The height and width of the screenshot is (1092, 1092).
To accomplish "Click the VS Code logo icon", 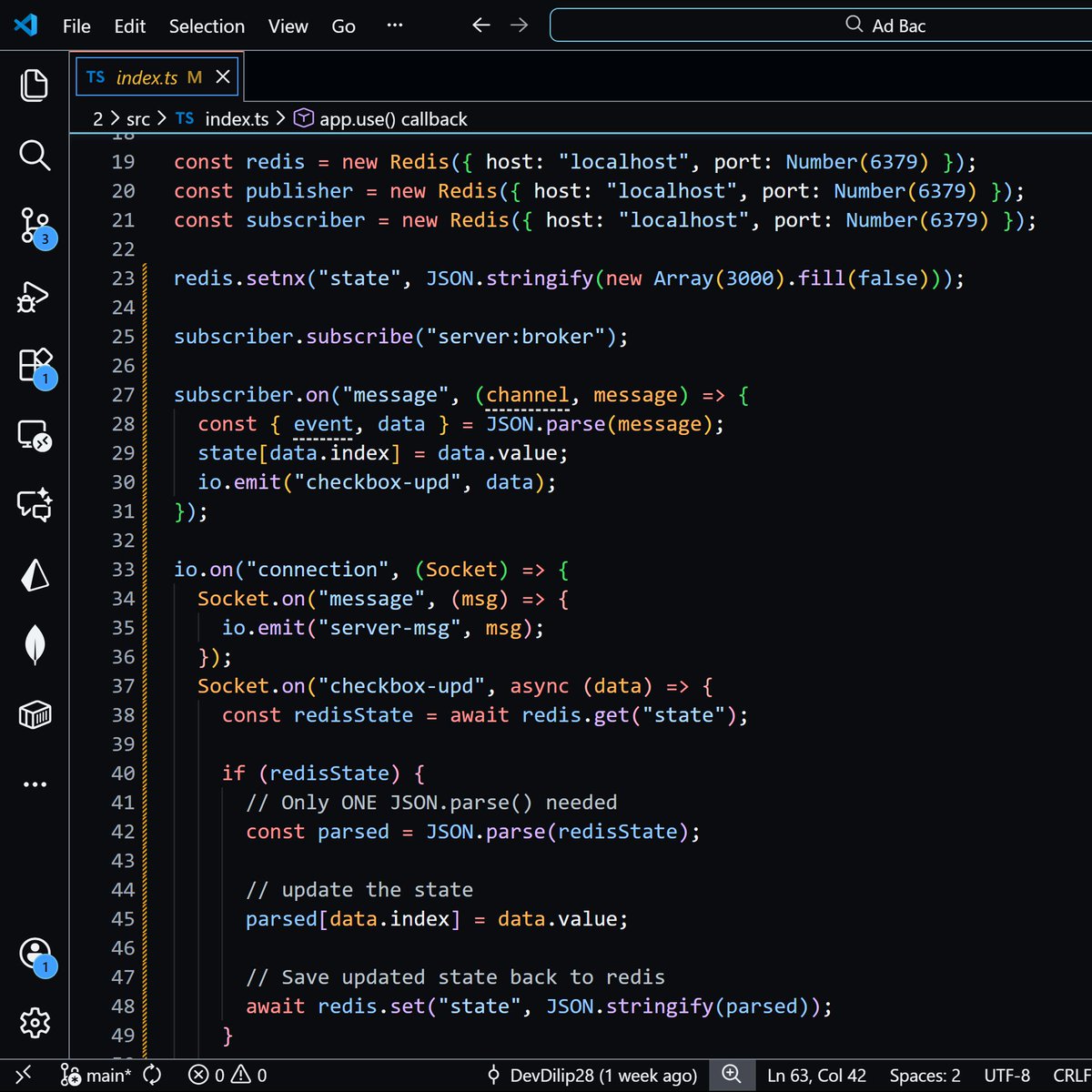I will (x=25, y=25).
